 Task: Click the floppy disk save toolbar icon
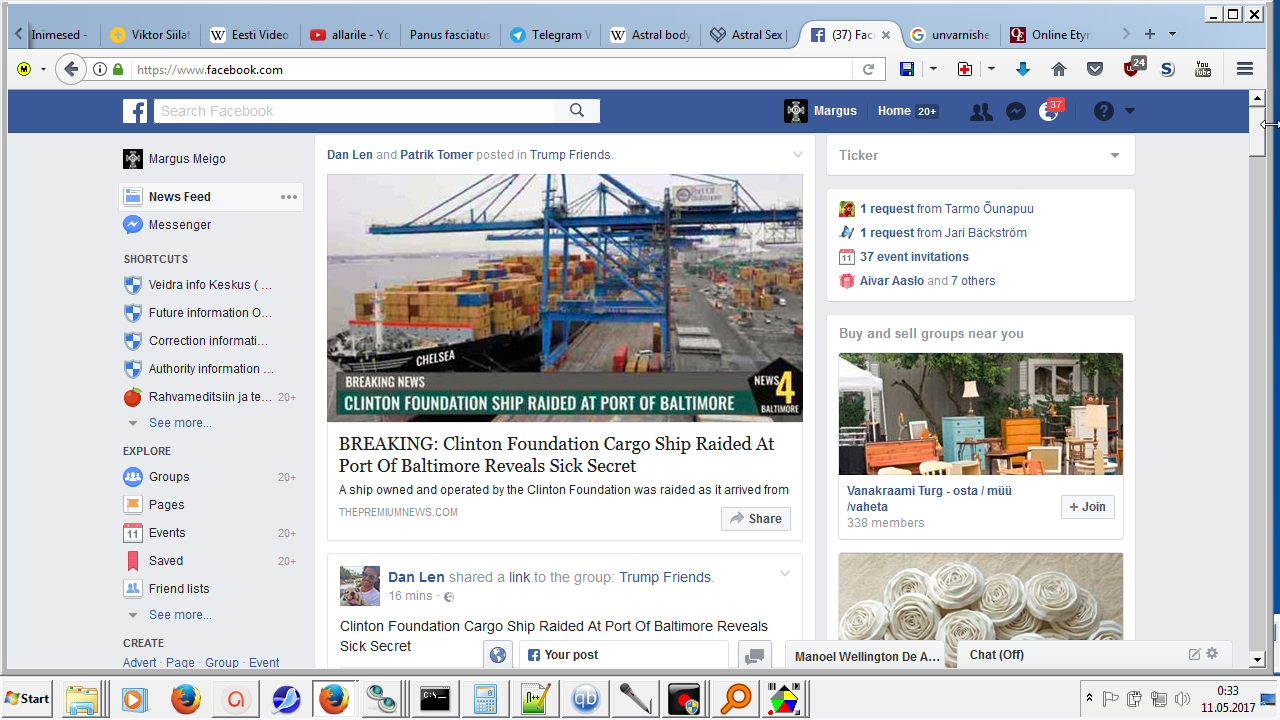click(x=907, y=69)
